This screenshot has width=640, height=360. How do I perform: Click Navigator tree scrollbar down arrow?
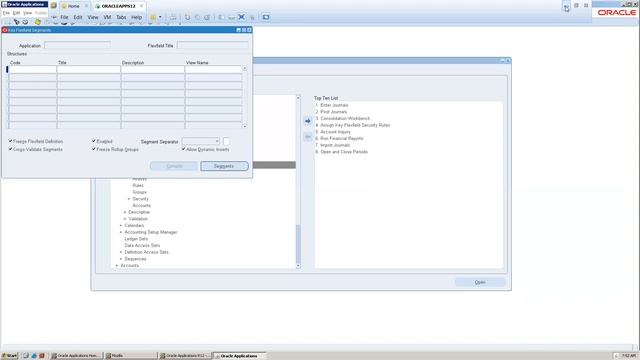298,266
